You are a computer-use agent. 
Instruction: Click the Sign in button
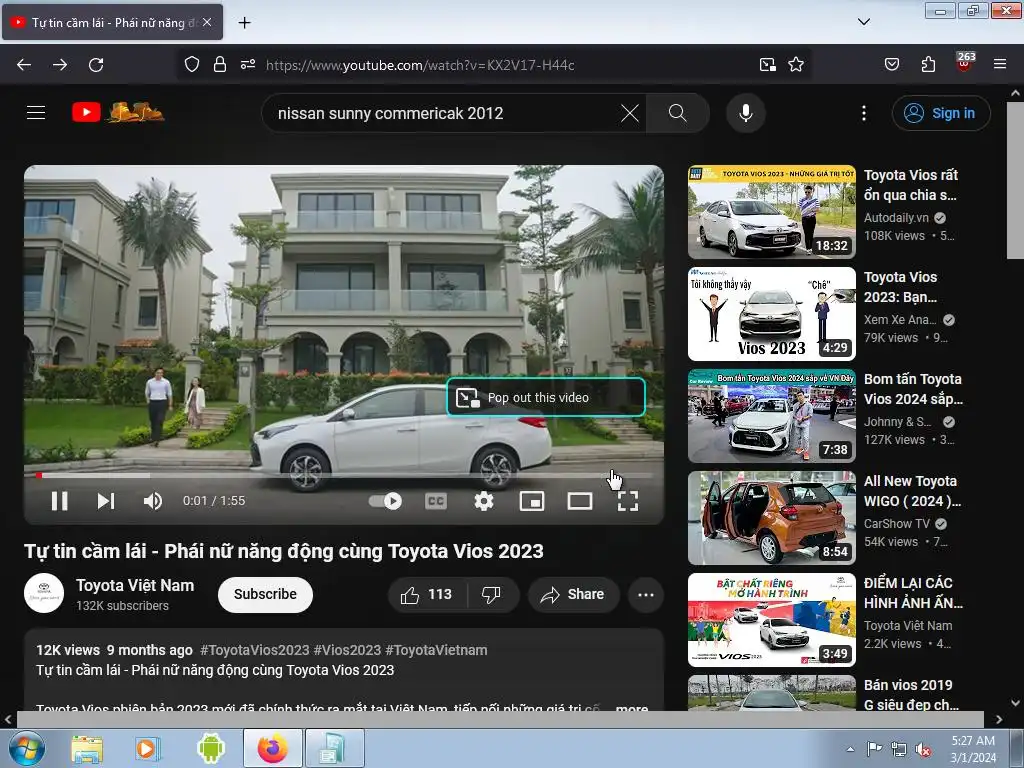941,113
